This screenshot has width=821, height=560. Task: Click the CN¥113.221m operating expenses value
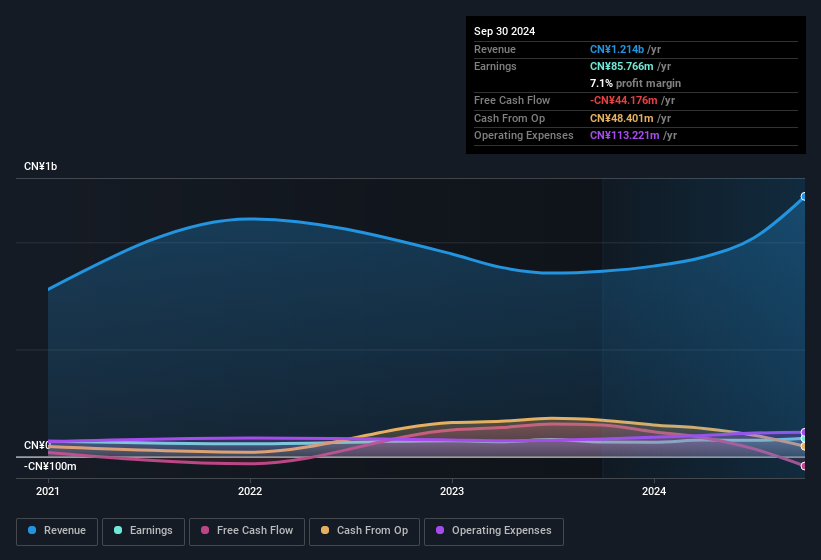tap(625, 136)
